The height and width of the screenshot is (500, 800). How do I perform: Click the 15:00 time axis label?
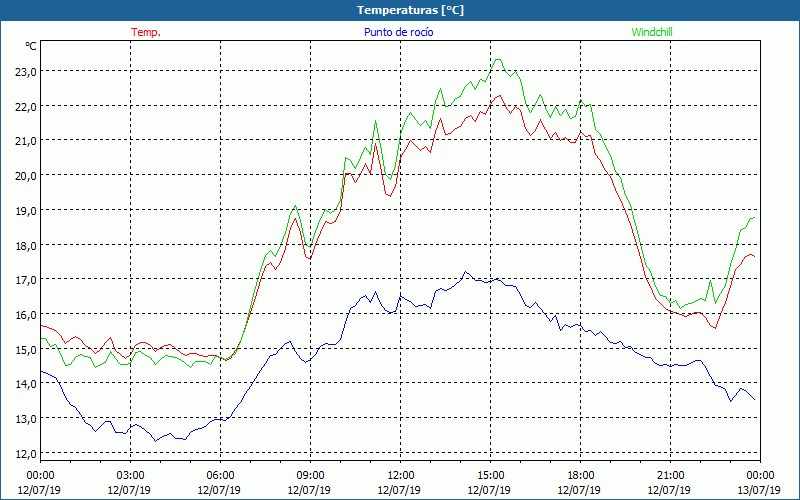[490, 475]
